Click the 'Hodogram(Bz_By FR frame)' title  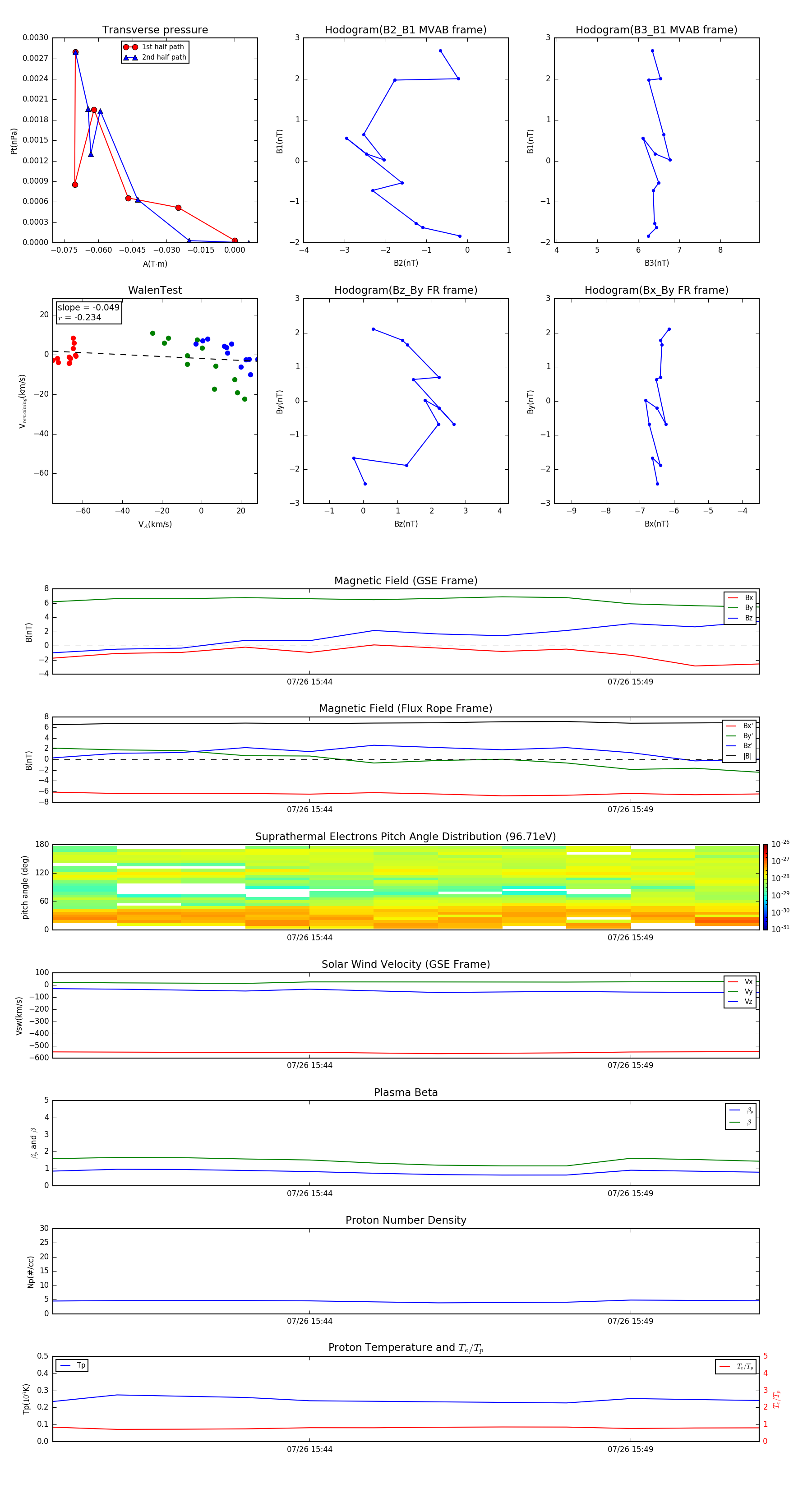click(x=406, y=290)
